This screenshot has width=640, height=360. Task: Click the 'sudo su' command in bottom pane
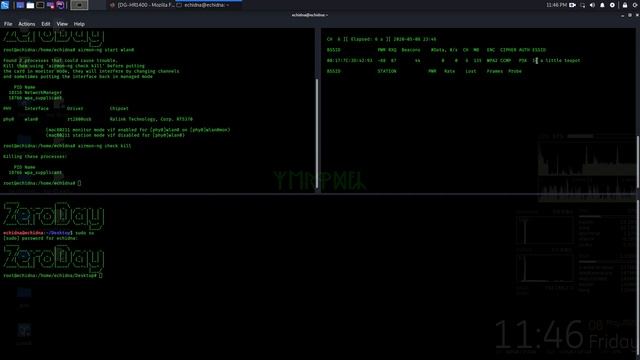[x=84, y=233]
